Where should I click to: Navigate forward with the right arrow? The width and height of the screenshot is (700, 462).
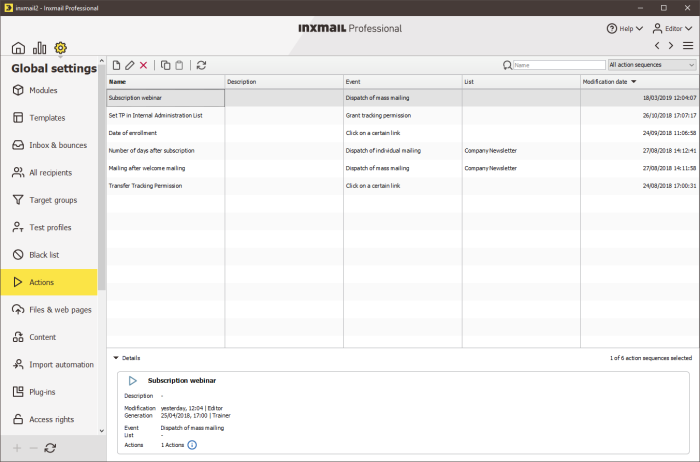[x=671, y=46]
